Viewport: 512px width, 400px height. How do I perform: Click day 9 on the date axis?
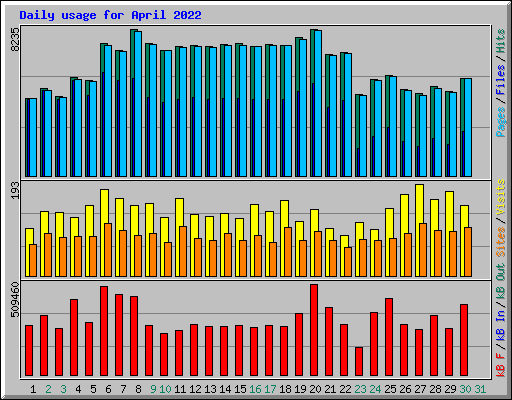(153, 389)
